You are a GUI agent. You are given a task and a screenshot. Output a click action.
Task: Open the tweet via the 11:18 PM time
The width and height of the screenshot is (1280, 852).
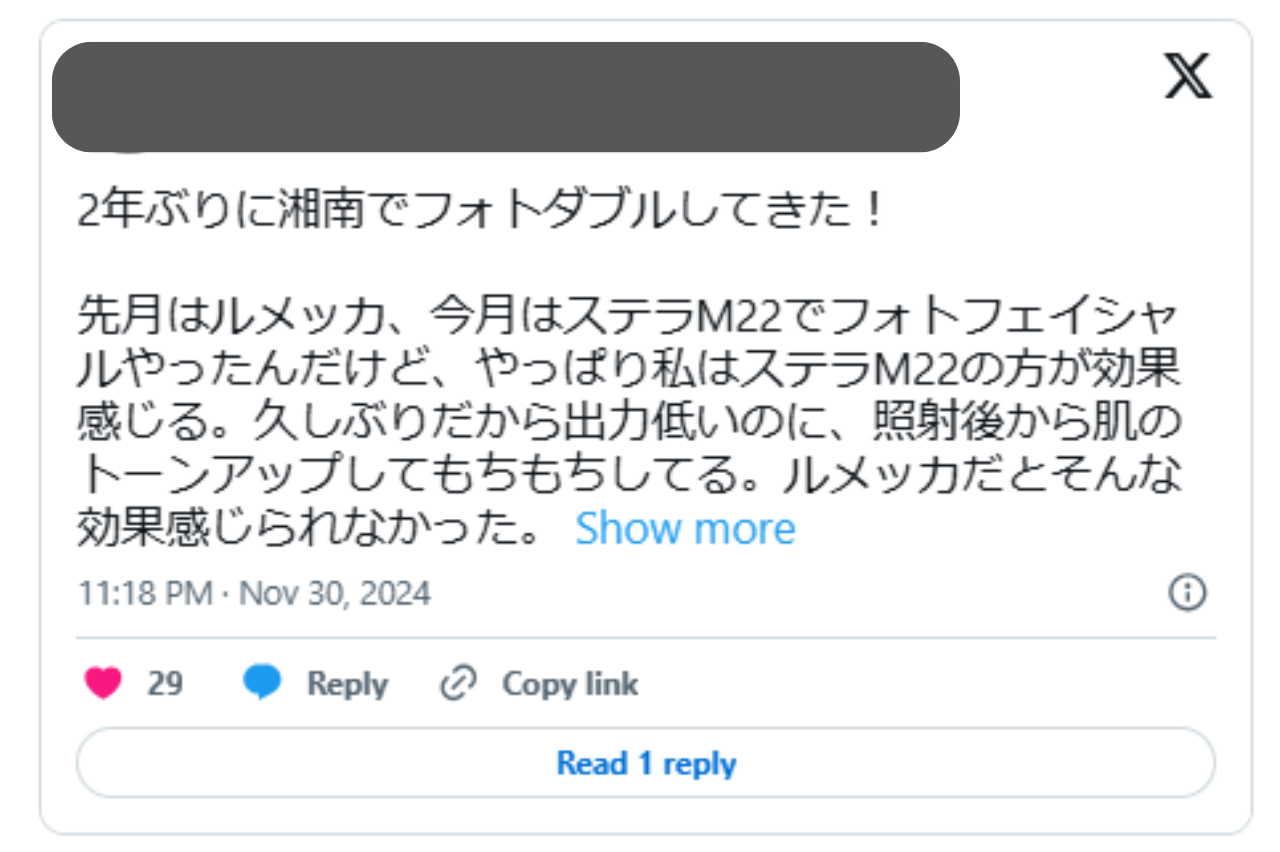click(144, 594)
